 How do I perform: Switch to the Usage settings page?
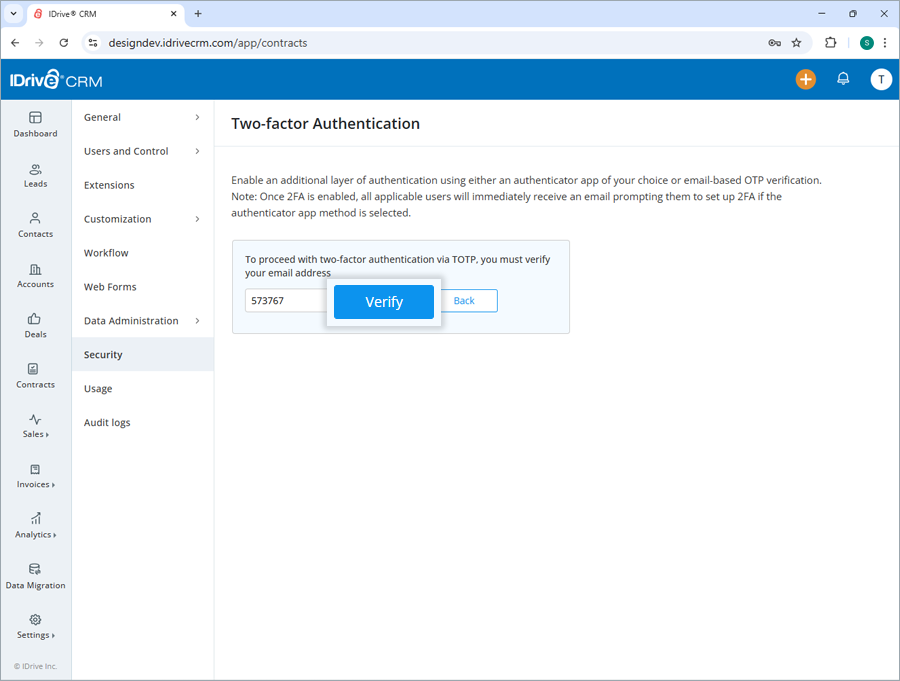pos(97,388)
